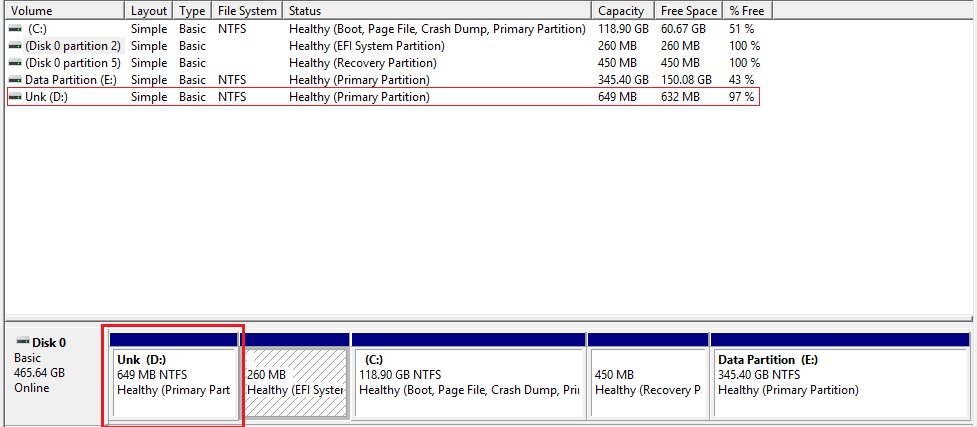Click Healthy (Recovery Partition) status in list
Viewport: 977px width, 427px height.
363,63
